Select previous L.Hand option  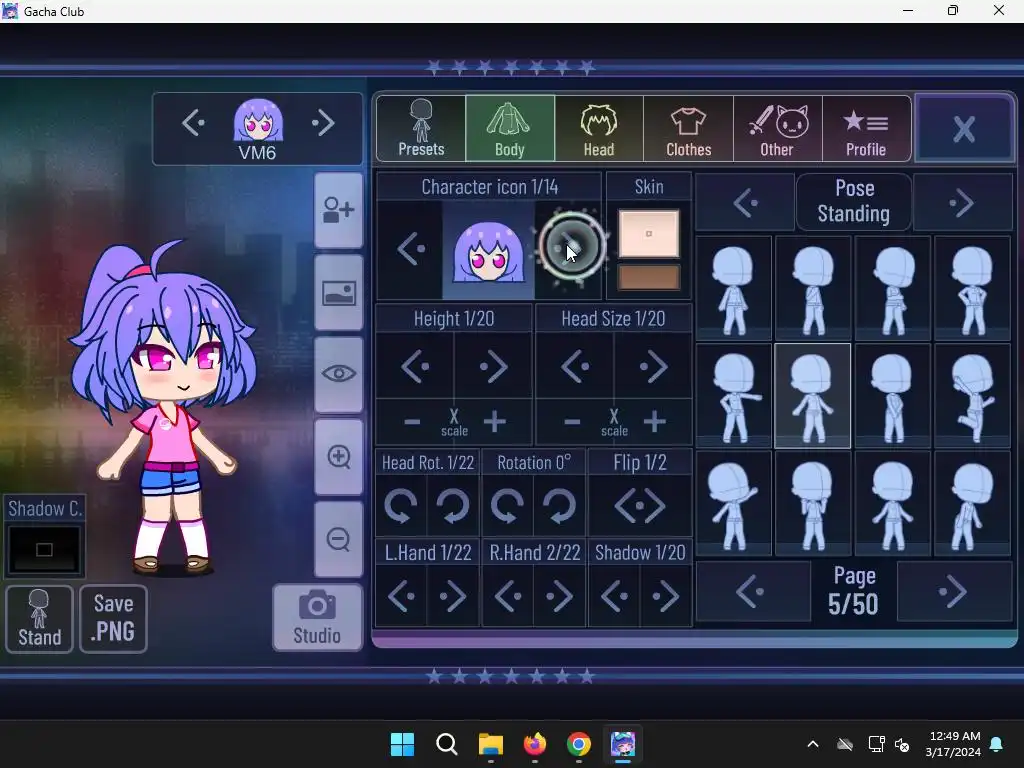(401, 596)
